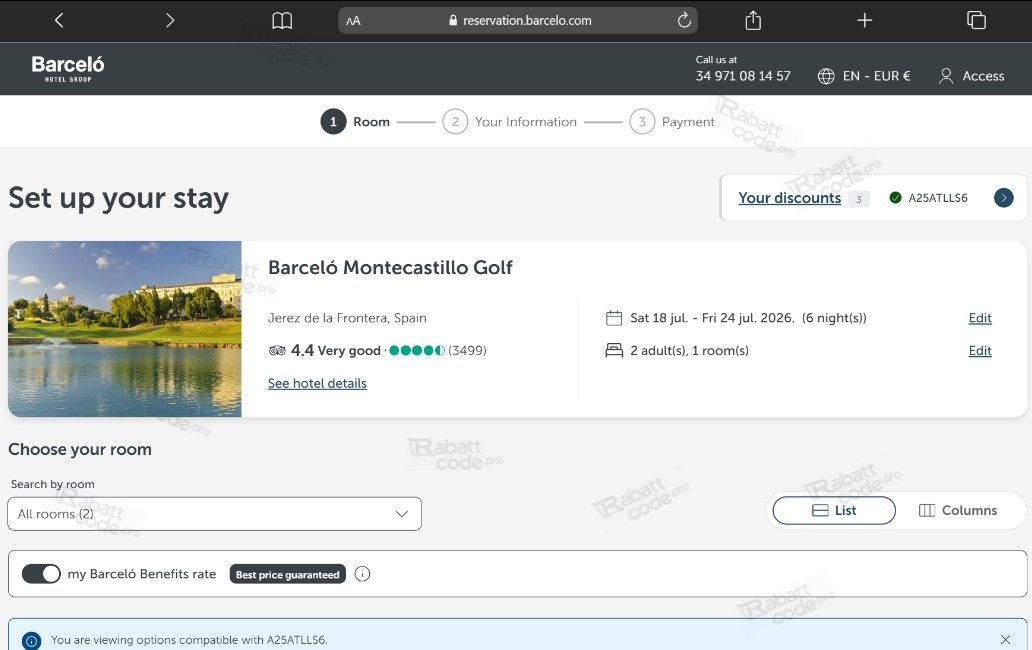
Task: Select step 3 Payment
Action: pos(671,122)
